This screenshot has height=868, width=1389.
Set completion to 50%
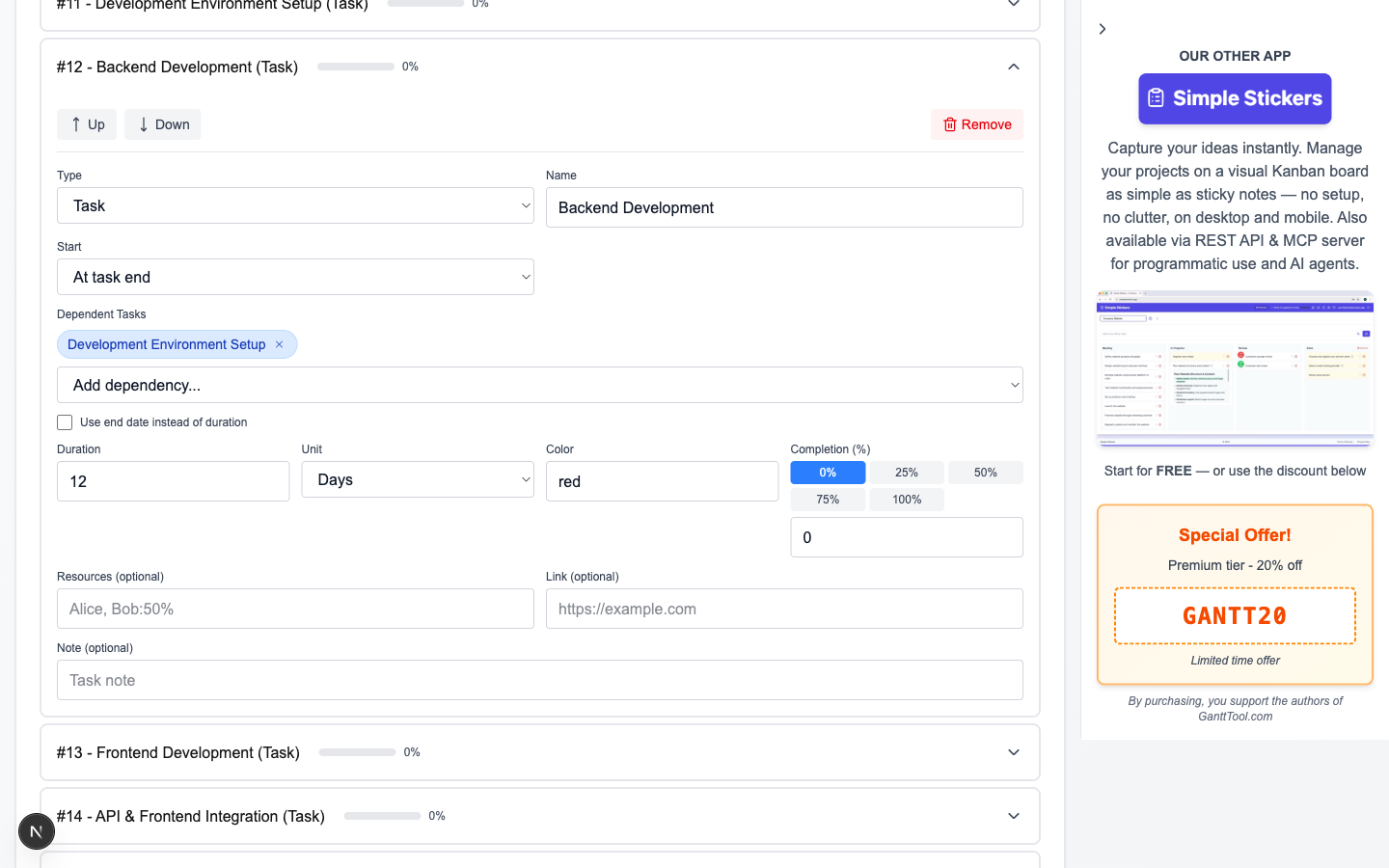point(986,473)
